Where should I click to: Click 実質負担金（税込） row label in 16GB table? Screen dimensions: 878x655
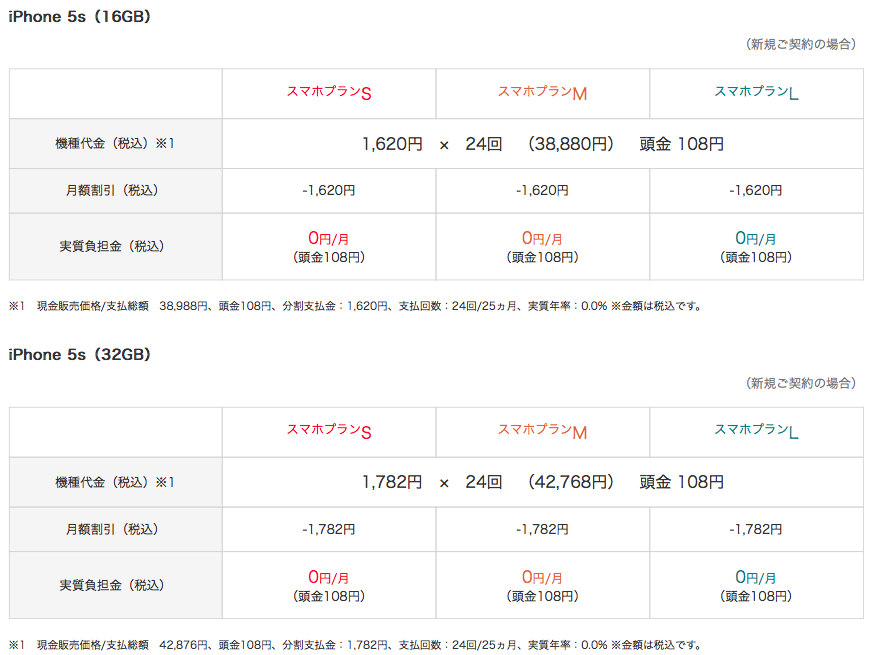coord(112,246)
